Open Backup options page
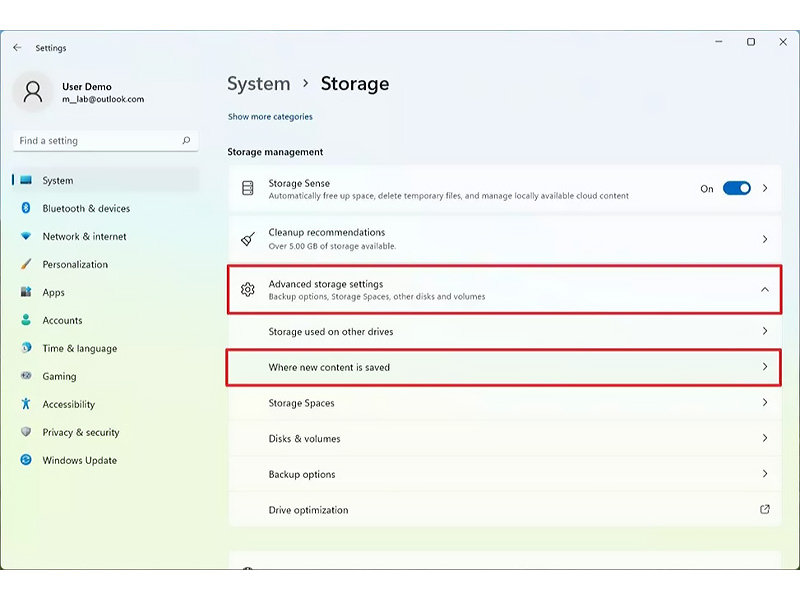Image resolution: width=800 pixels, height=600 pixels. pyautogui.click(x=504, y=474)
